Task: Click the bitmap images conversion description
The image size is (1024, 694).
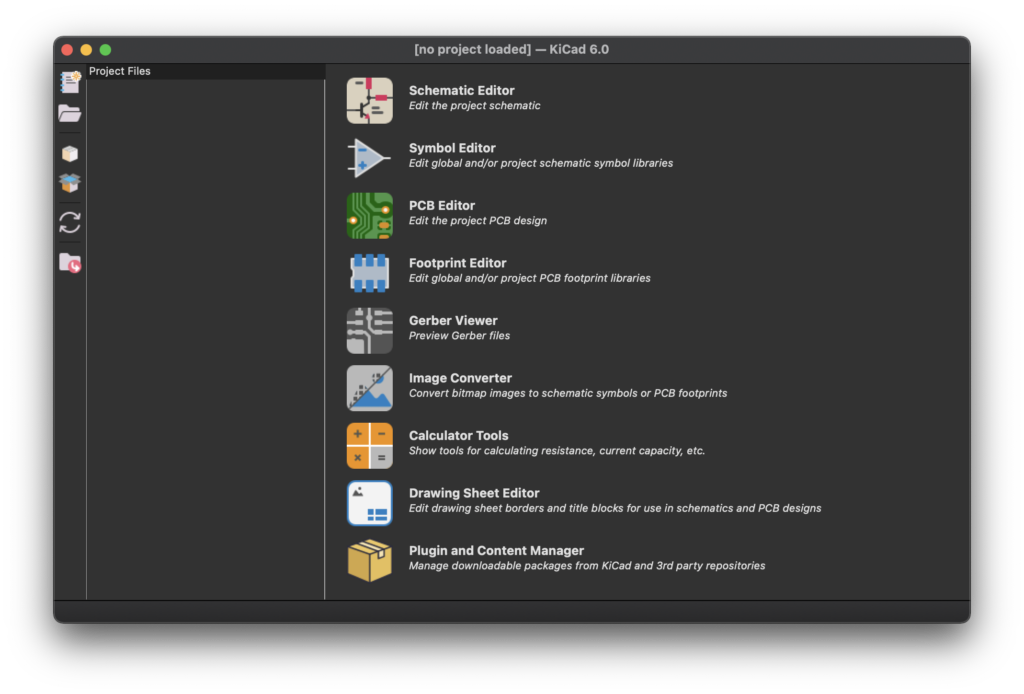Action: 568,393
